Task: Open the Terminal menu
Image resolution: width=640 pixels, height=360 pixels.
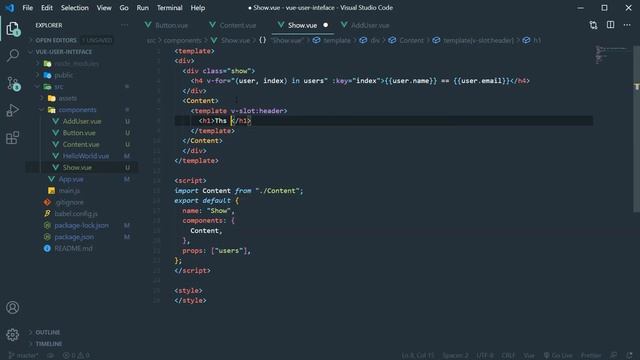Action: point(169,8)
